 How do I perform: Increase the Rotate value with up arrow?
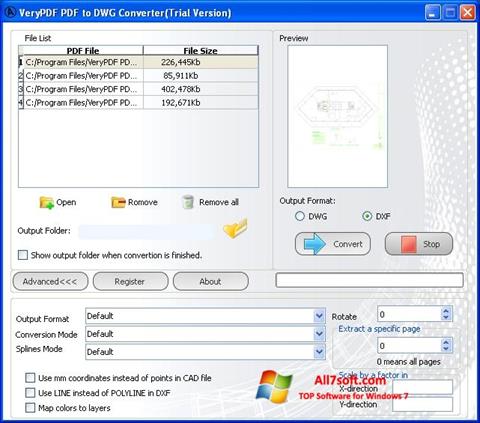[446, 311]
